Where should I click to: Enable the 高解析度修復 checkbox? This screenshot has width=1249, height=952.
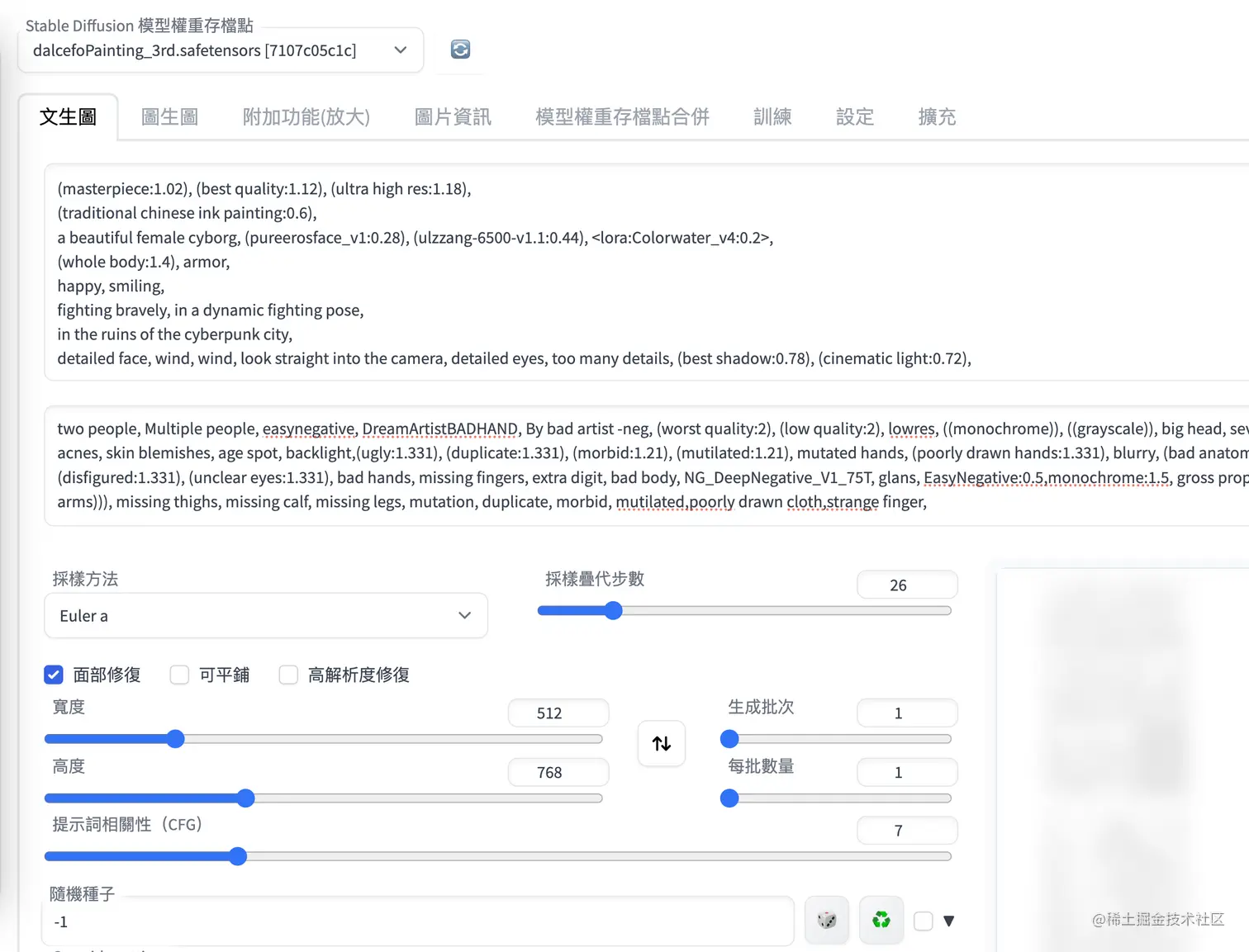[x=288, y=675]
